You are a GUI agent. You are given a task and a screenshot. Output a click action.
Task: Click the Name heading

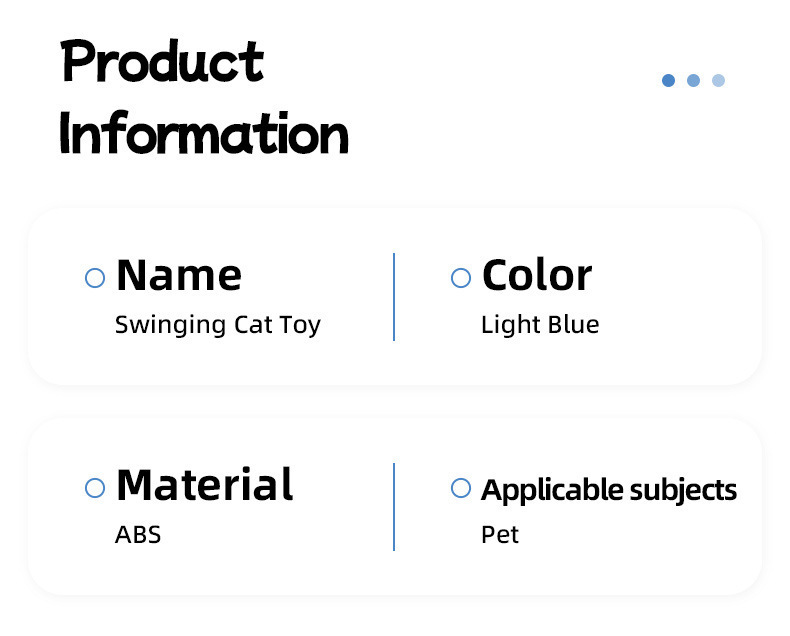click(179, 276)
